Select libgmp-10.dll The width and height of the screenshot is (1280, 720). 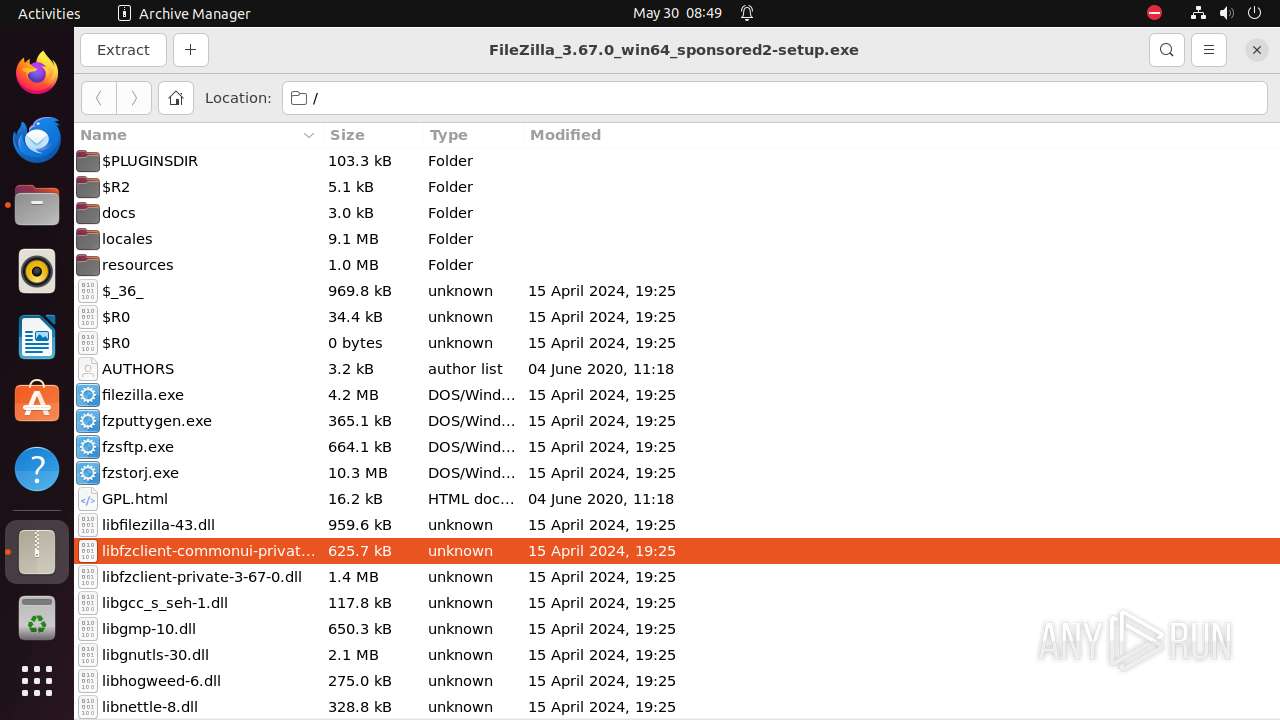677,629
